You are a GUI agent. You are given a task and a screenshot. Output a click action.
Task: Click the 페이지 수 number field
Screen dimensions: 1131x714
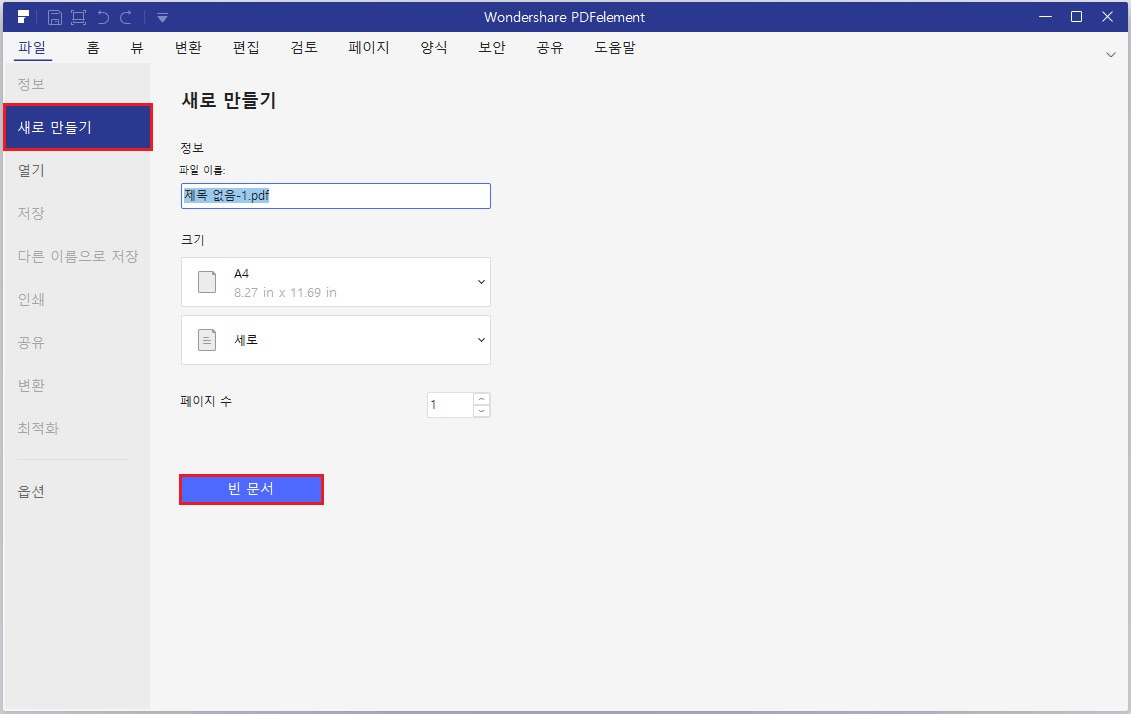pos(450,405)
